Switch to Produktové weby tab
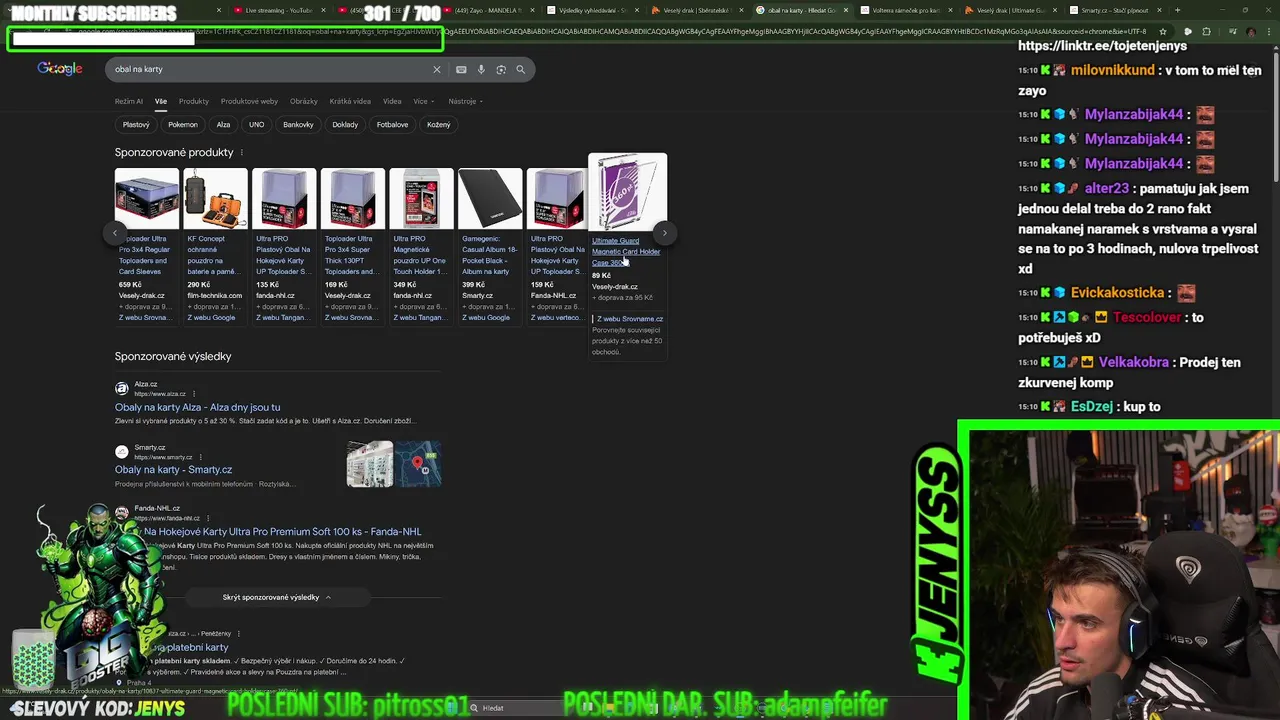1280x720 pixels. [249, 101]
